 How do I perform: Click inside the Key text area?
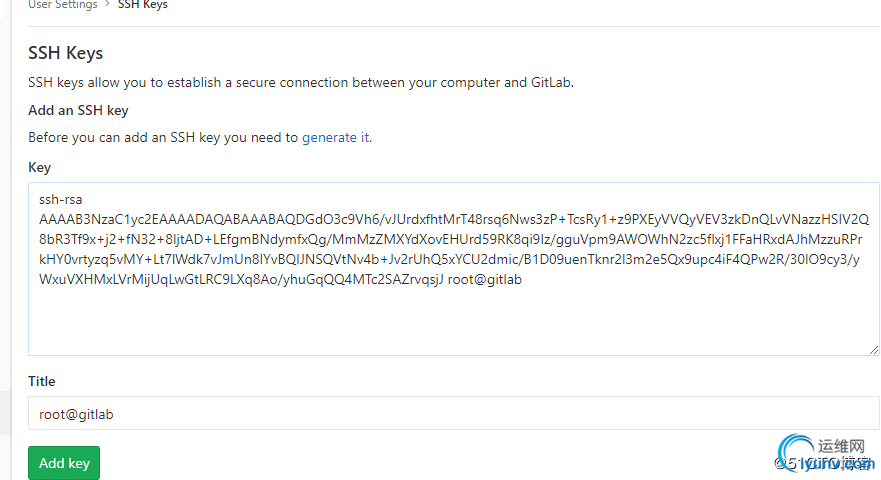(454, 269)
